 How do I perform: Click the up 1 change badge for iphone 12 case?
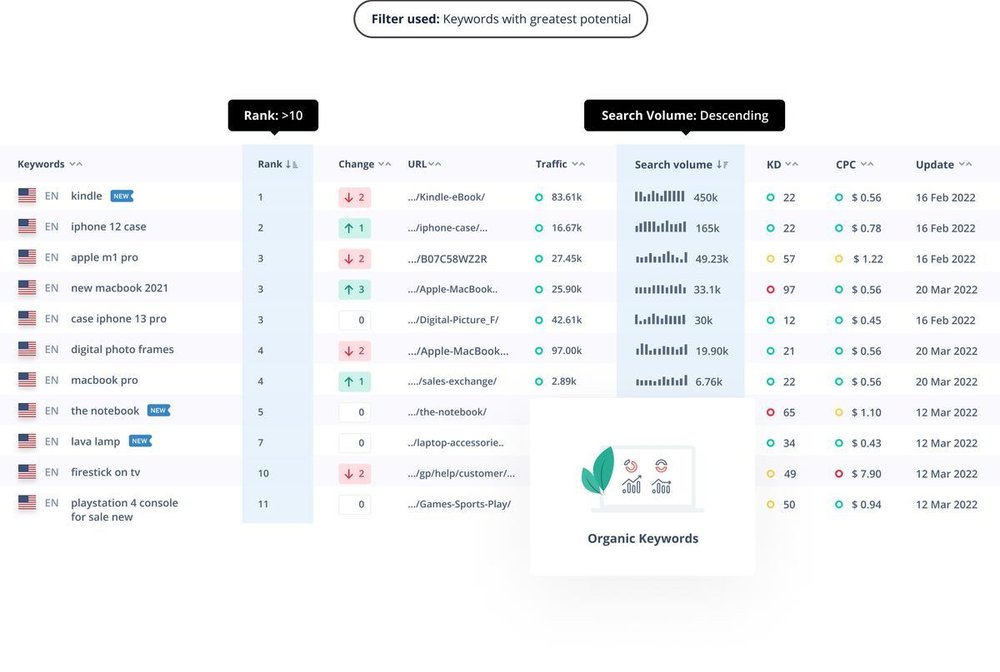coord(355,228)
